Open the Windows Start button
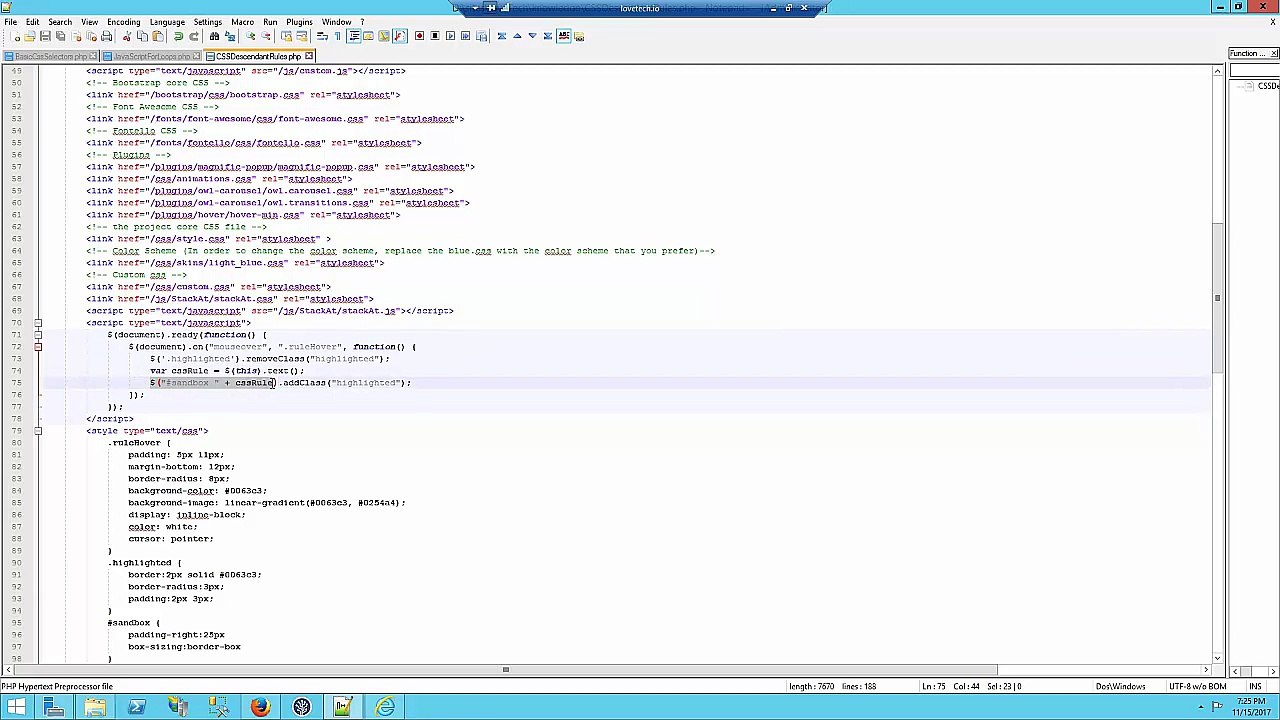Image resolution: width=1280 pixels, height=720 pixels. pyautogui.click(x=16, y=708)
